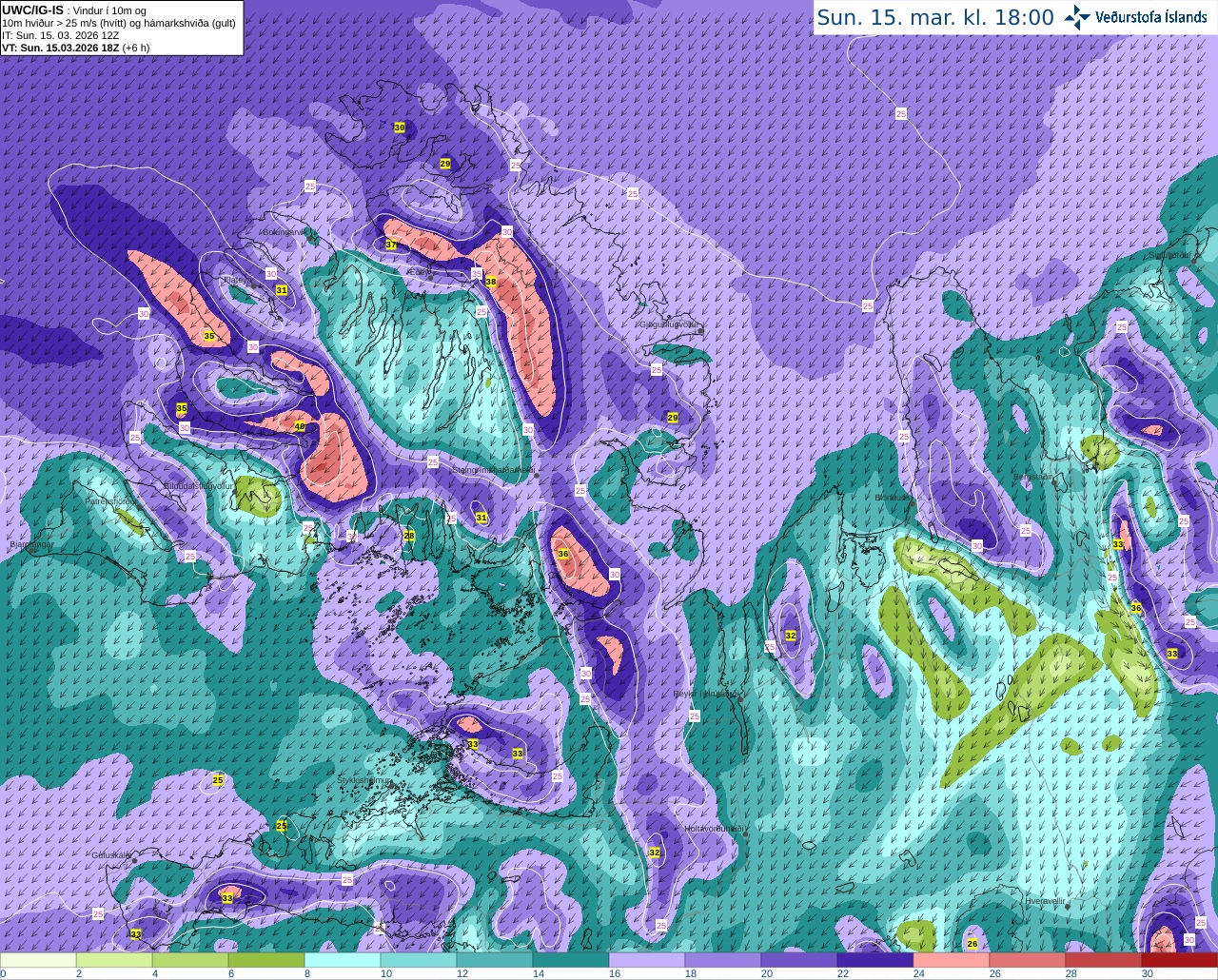Click the Gjögurflugvöllur station label

coord(670,324)
